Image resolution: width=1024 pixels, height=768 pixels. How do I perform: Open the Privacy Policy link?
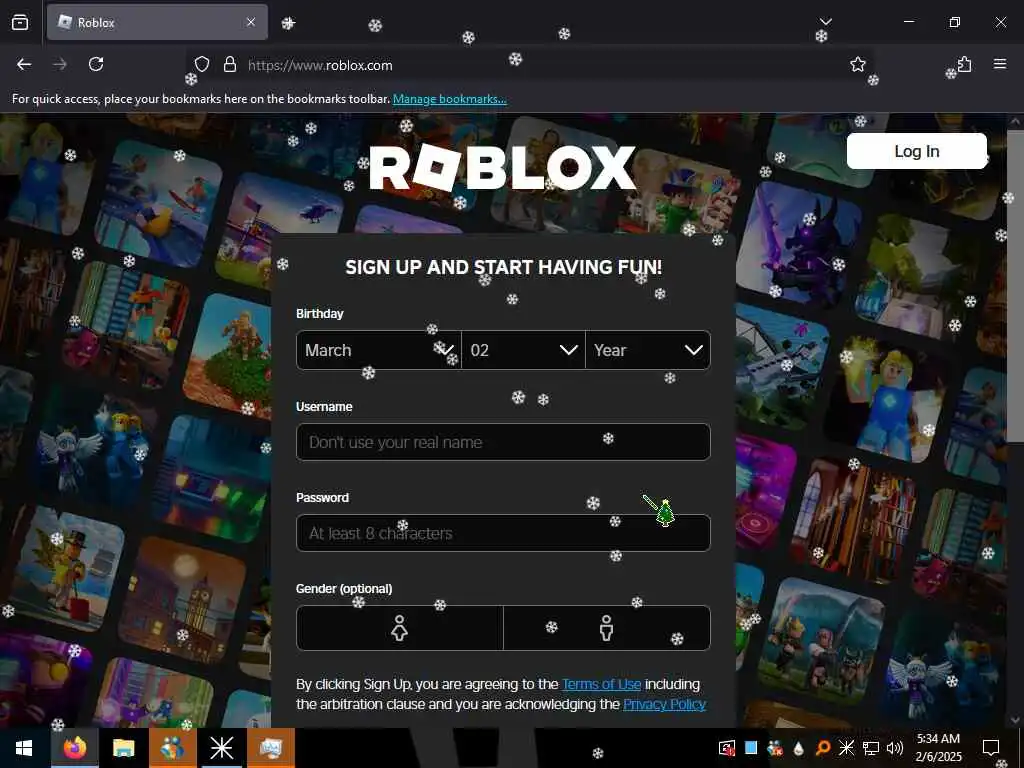(x=664, y=705)
